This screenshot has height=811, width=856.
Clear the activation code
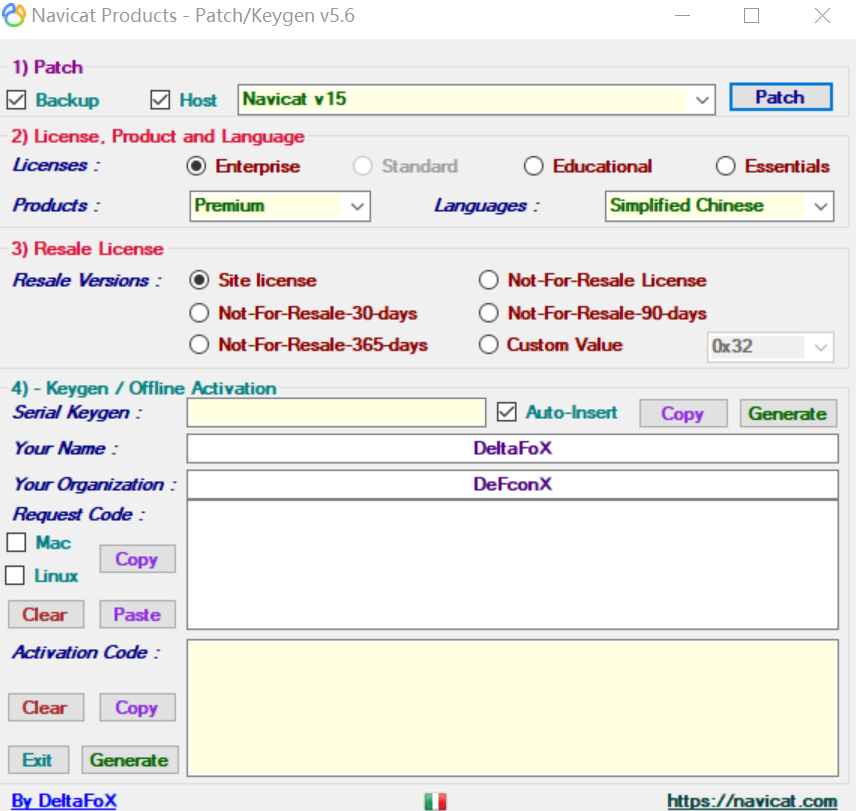point(46,707)
